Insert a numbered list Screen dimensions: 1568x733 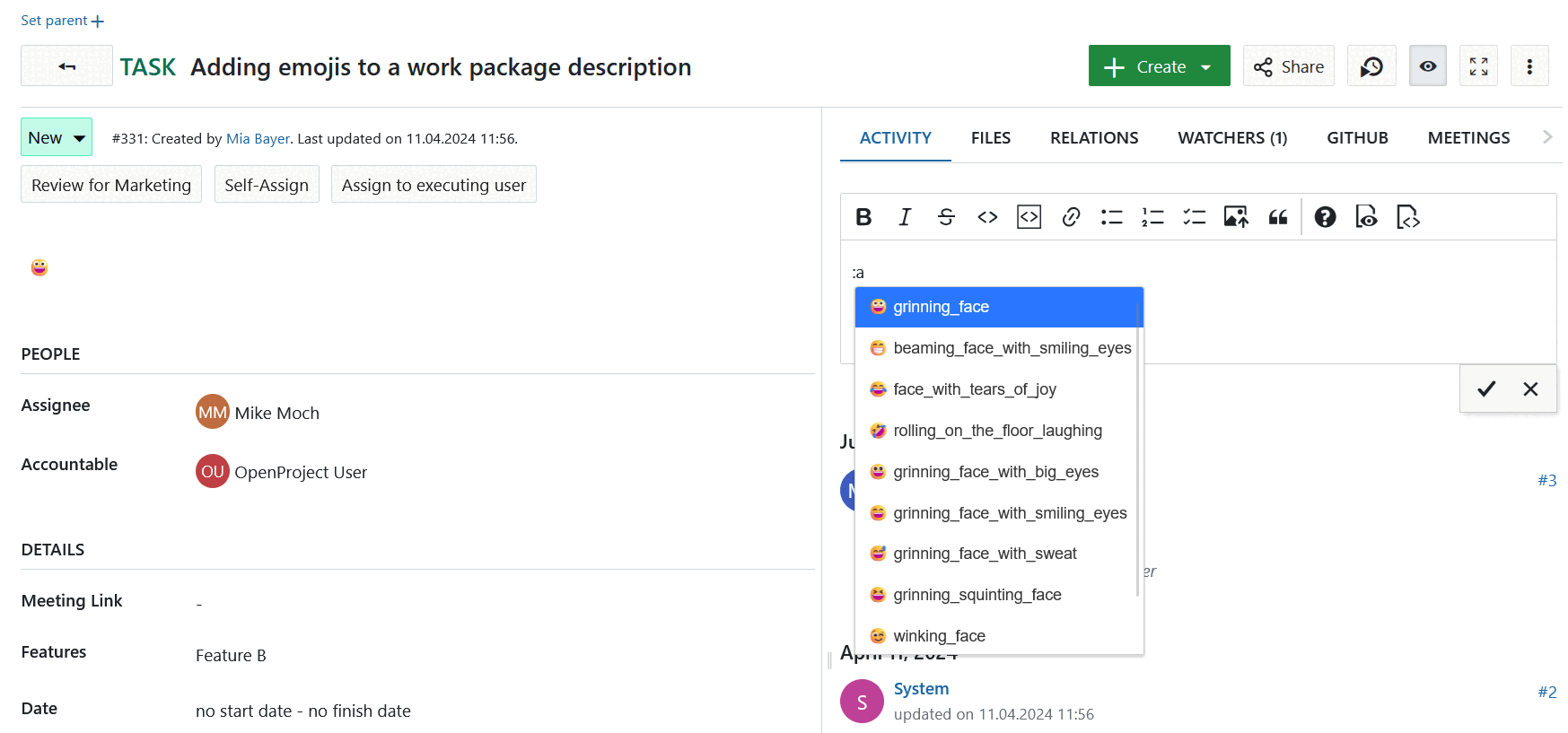point(1152,217)
